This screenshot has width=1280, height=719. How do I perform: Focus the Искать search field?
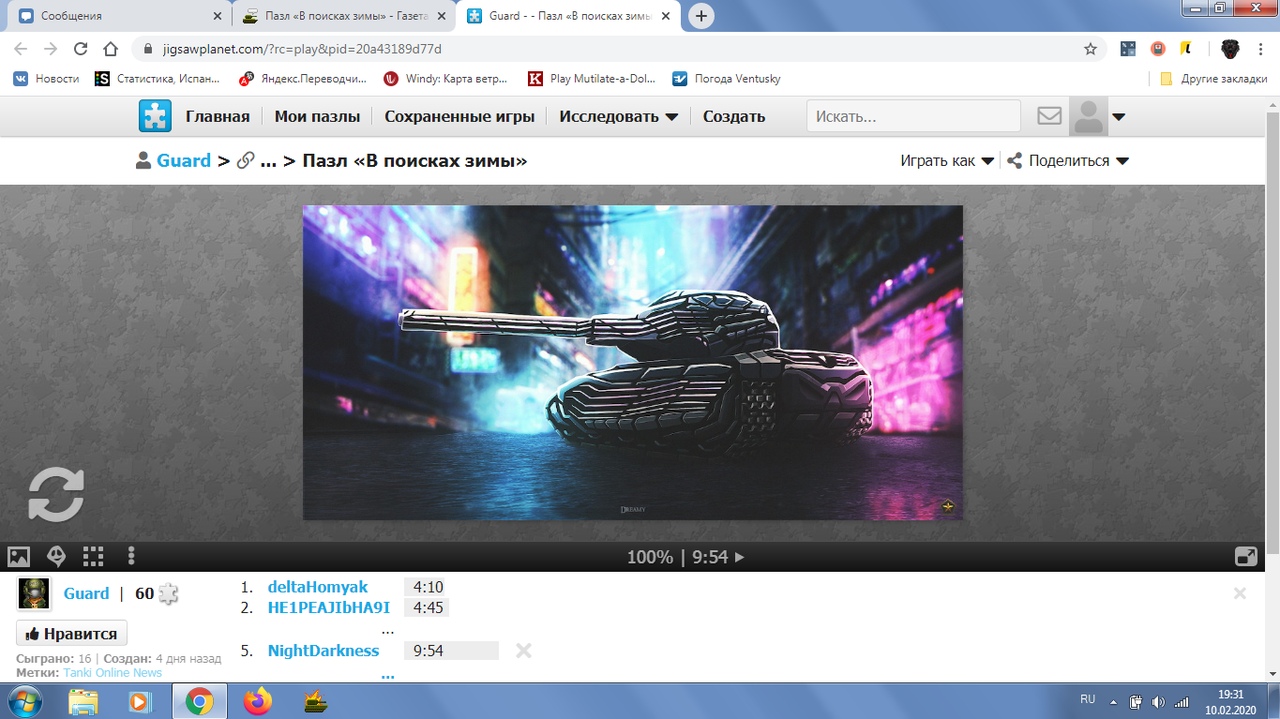pos(914,116)
